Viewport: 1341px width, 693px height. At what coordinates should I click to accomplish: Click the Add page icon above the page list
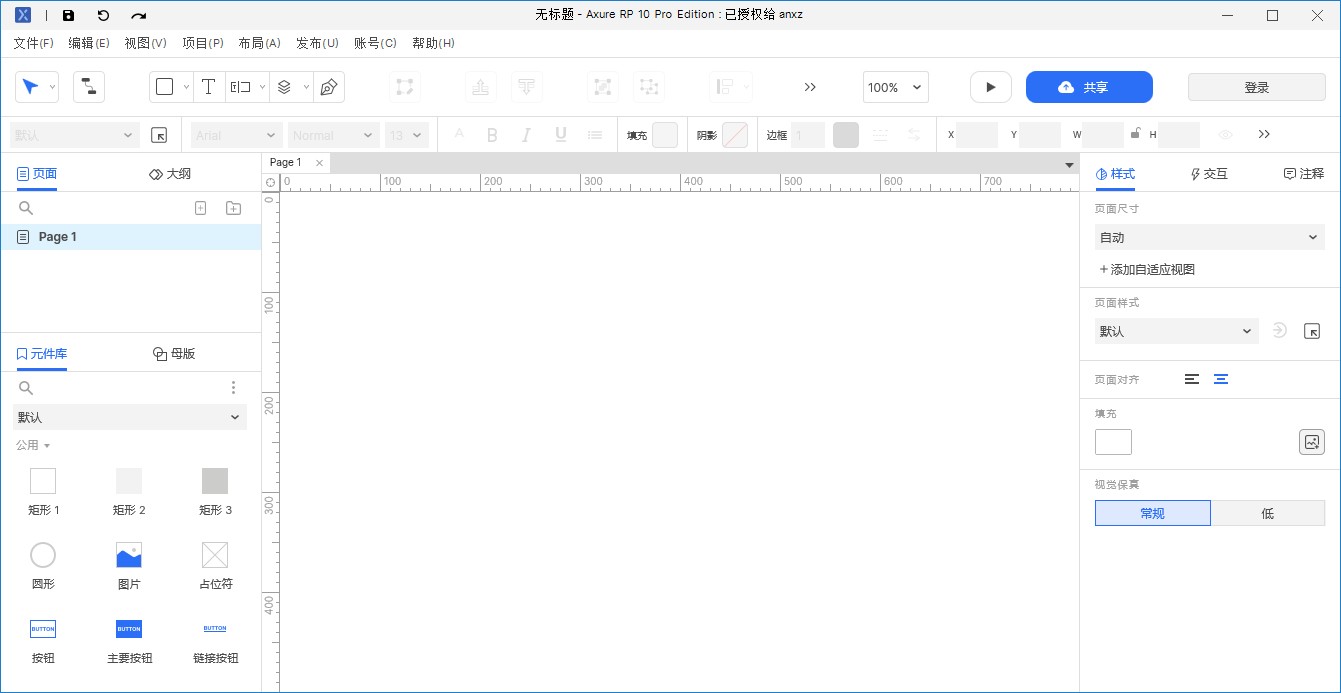(200, 208)
